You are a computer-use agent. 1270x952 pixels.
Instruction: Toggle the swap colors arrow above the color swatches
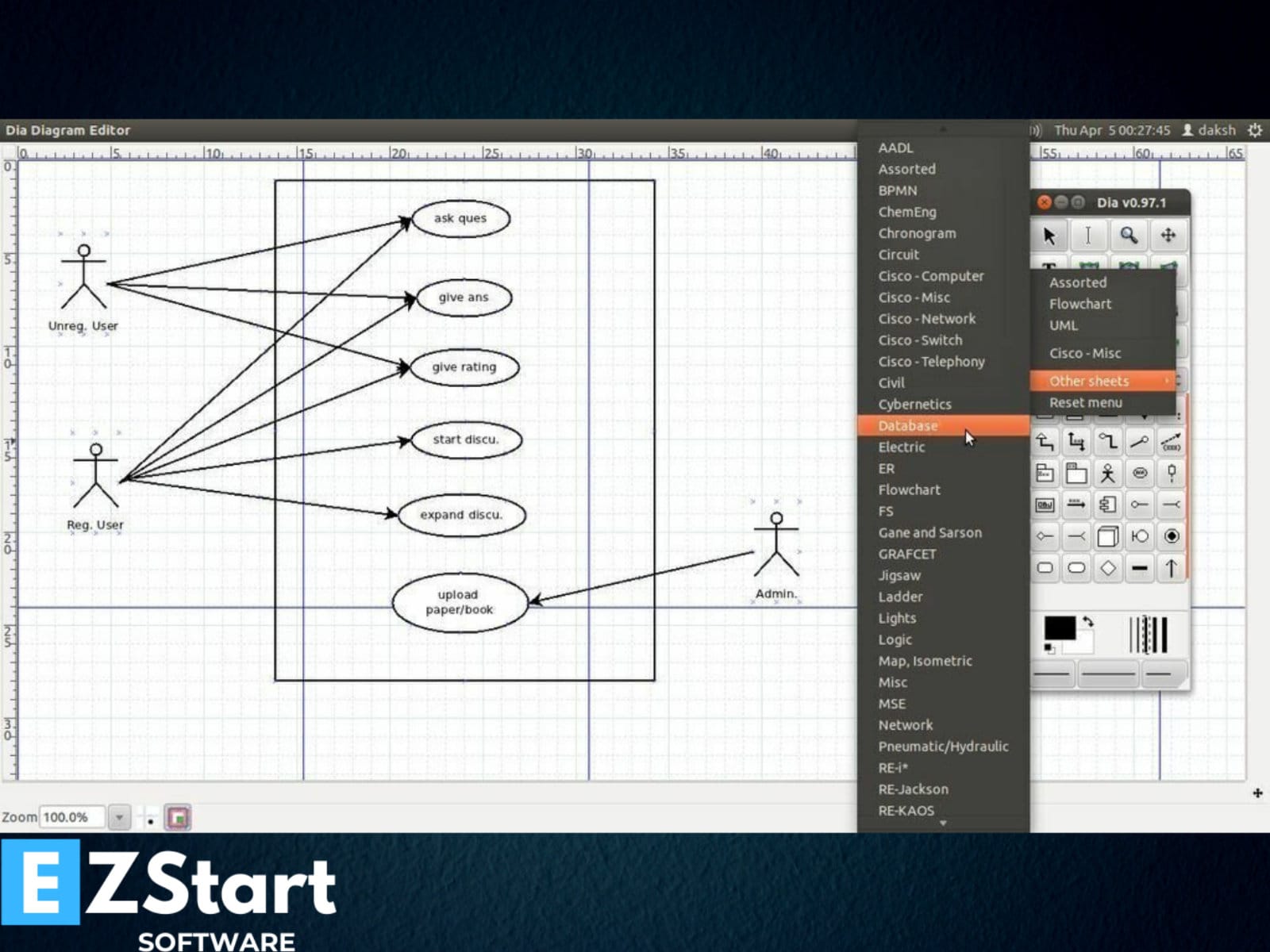click(1087, 620)
